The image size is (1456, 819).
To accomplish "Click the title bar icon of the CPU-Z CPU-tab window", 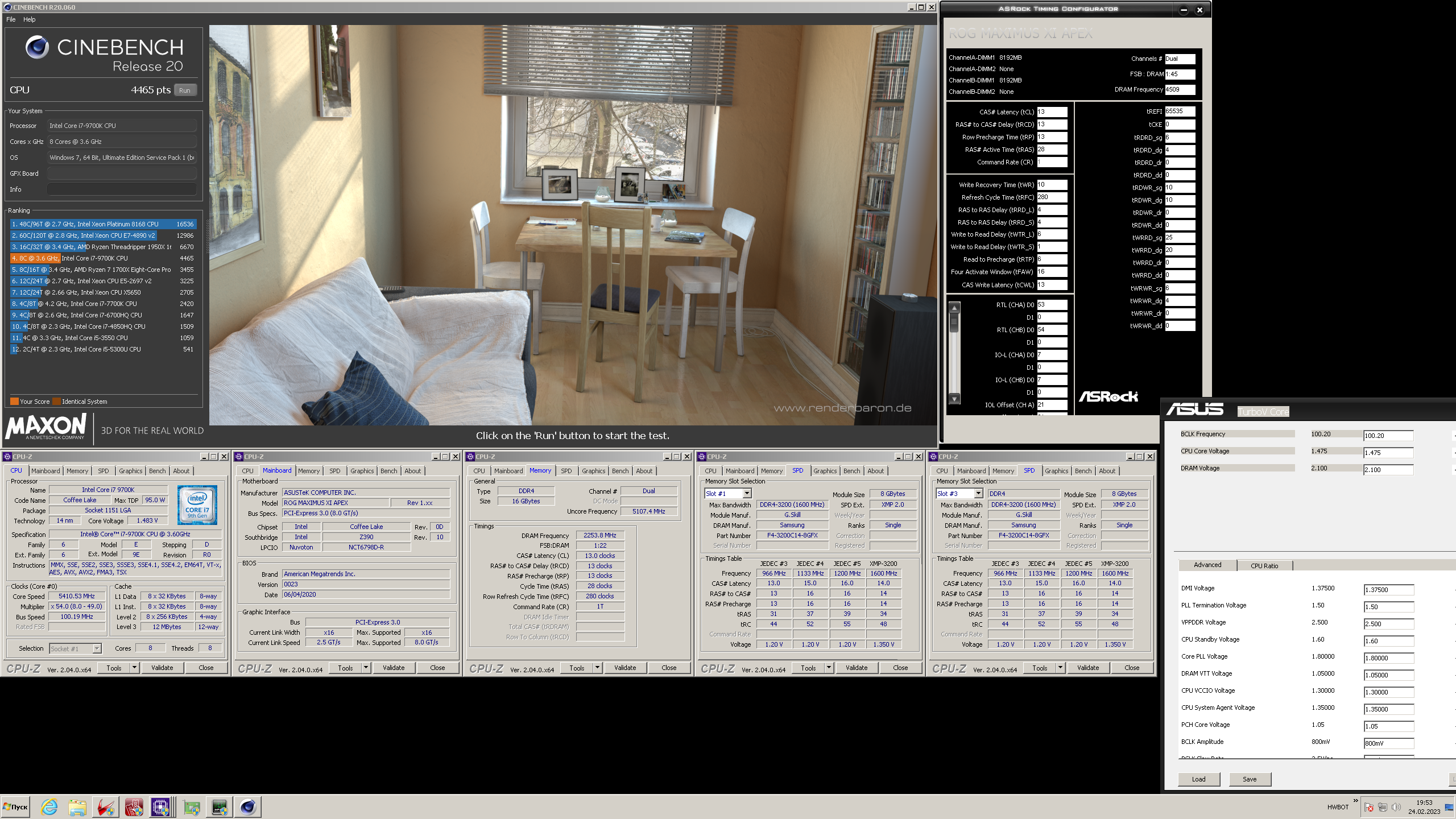I will tap(7, 456).
